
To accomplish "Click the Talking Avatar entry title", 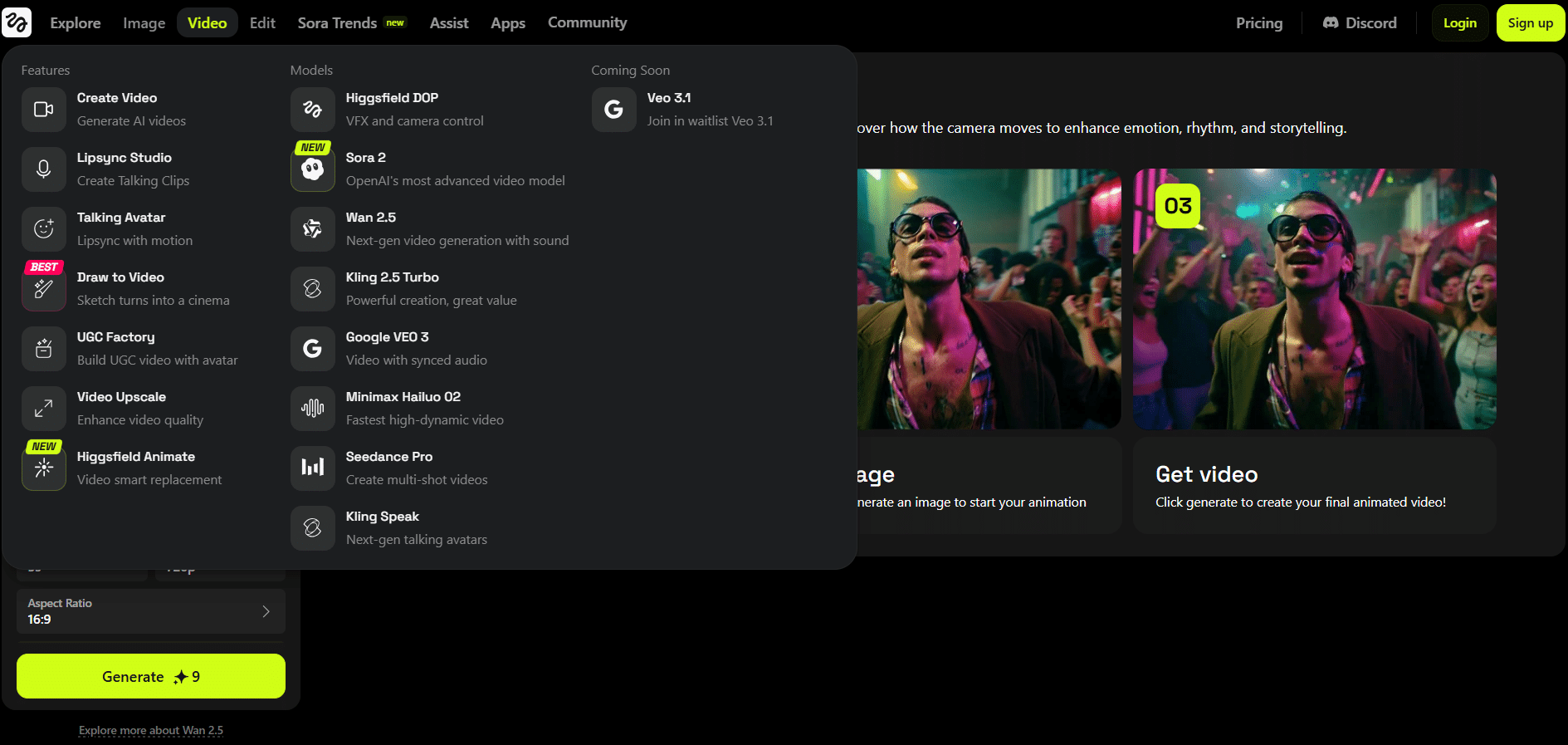I will click(x=121, y=218).
